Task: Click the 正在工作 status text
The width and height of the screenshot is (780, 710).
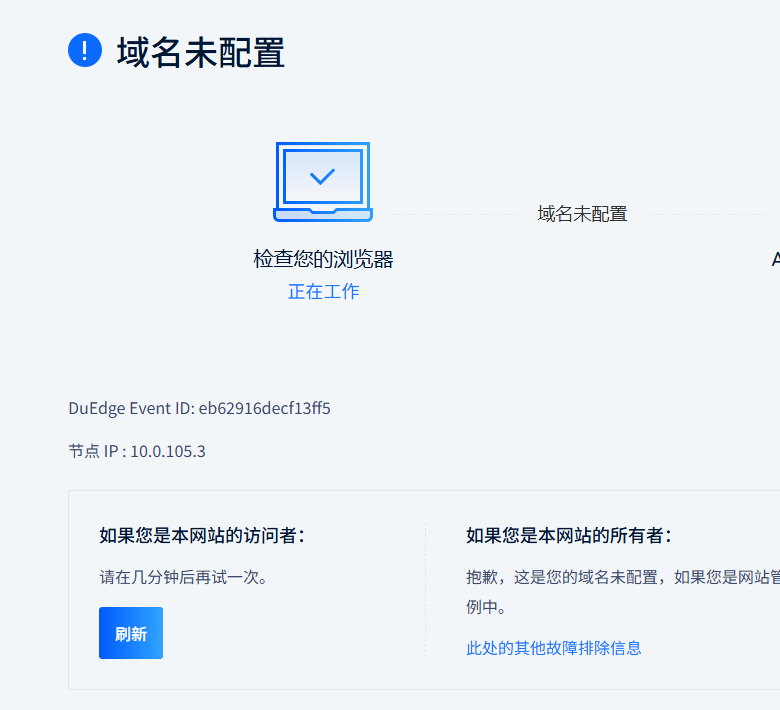Action: tap(323, 292)
